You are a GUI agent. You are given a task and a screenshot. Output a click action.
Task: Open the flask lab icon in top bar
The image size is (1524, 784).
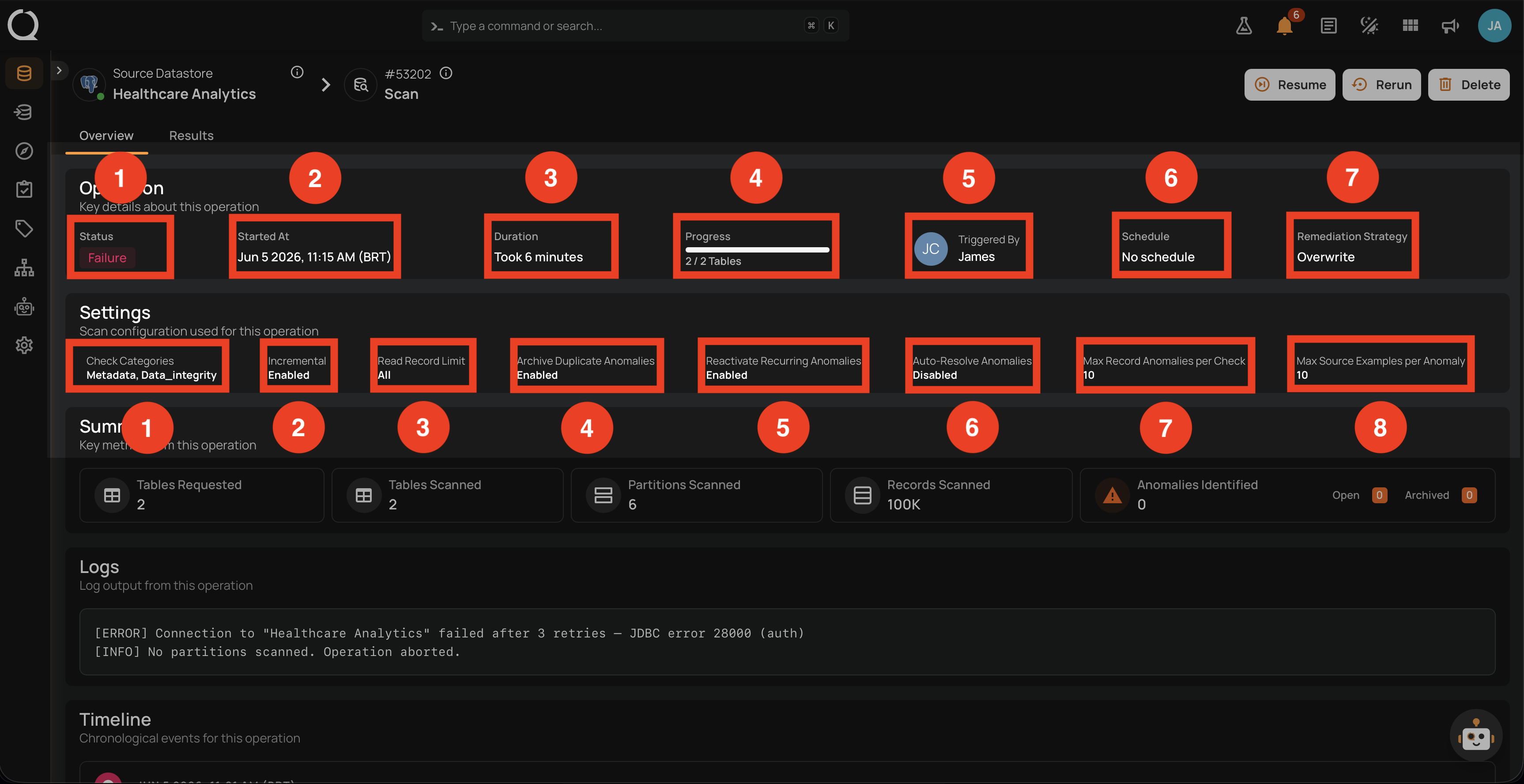coord(1244,26)
